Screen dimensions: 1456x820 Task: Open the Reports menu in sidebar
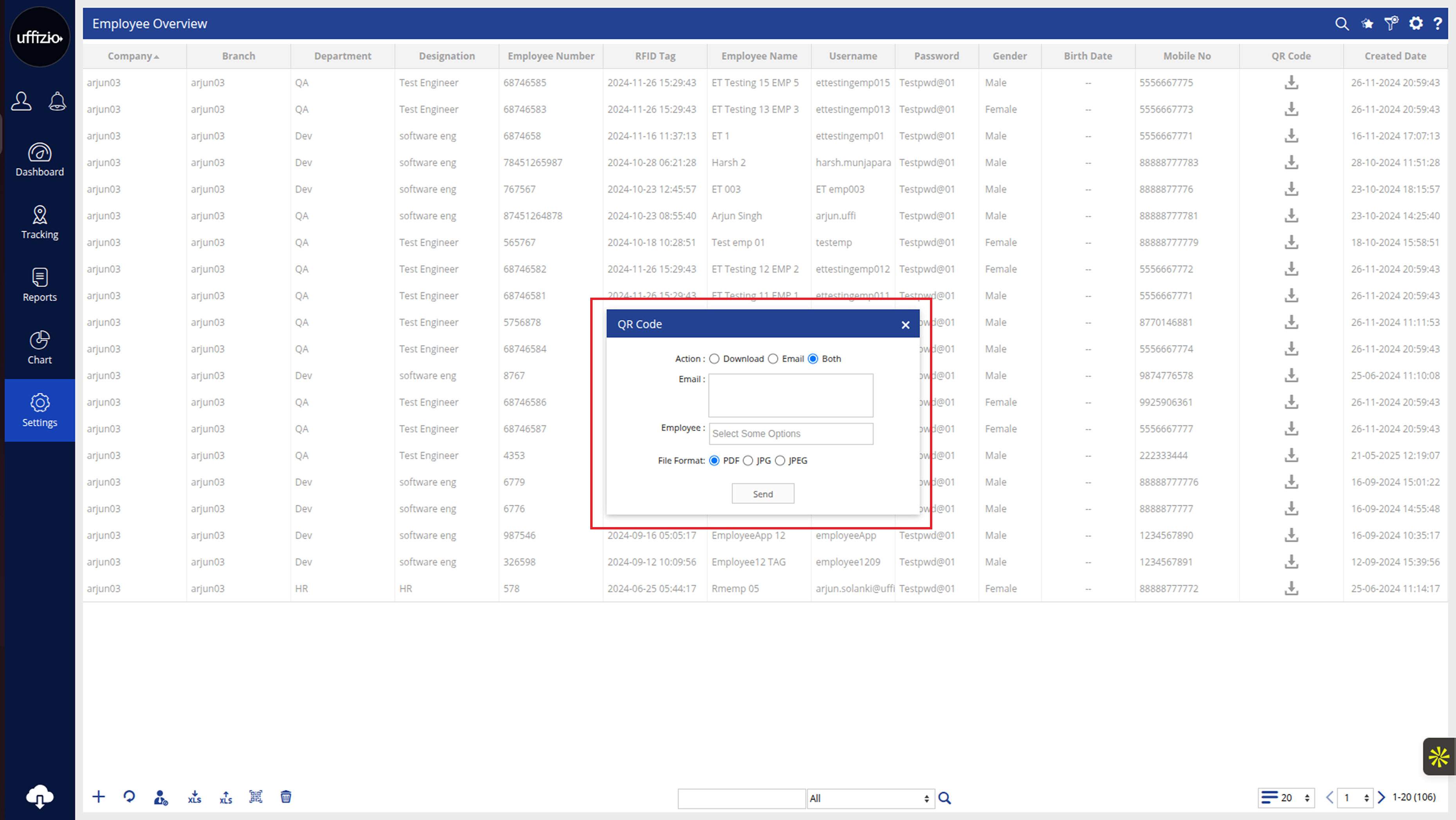coord(40,285)
